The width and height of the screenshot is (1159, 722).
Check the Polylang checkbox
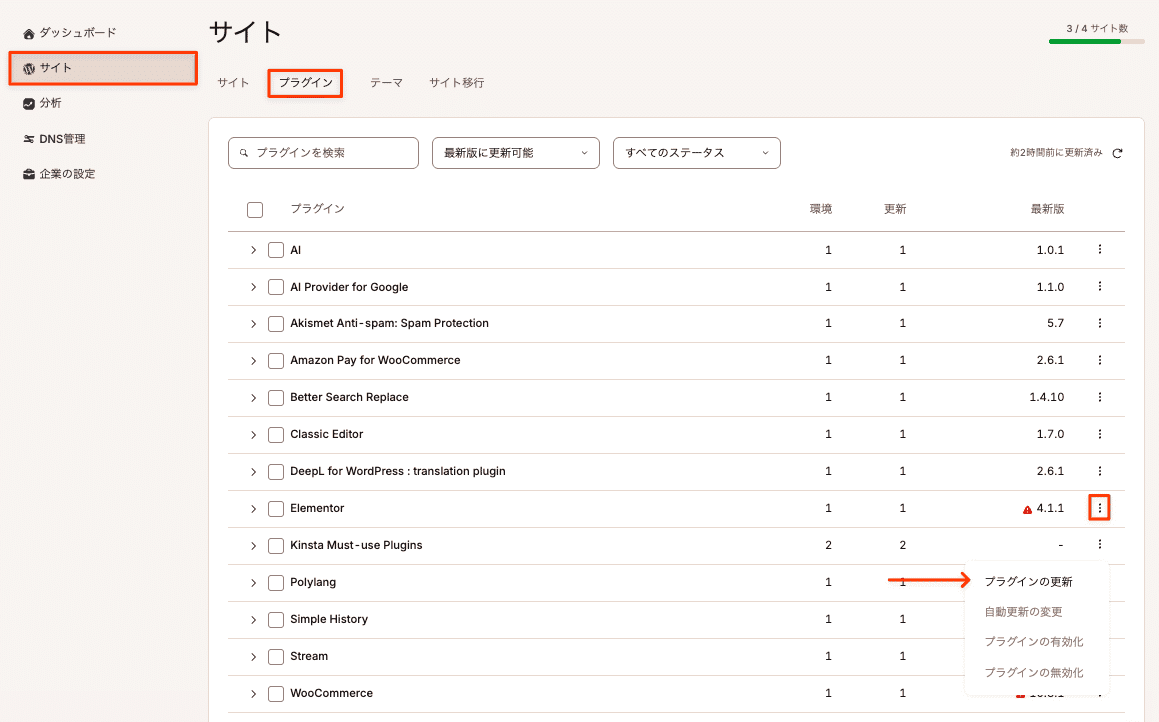pyautogui.click(x=276, y=582)
